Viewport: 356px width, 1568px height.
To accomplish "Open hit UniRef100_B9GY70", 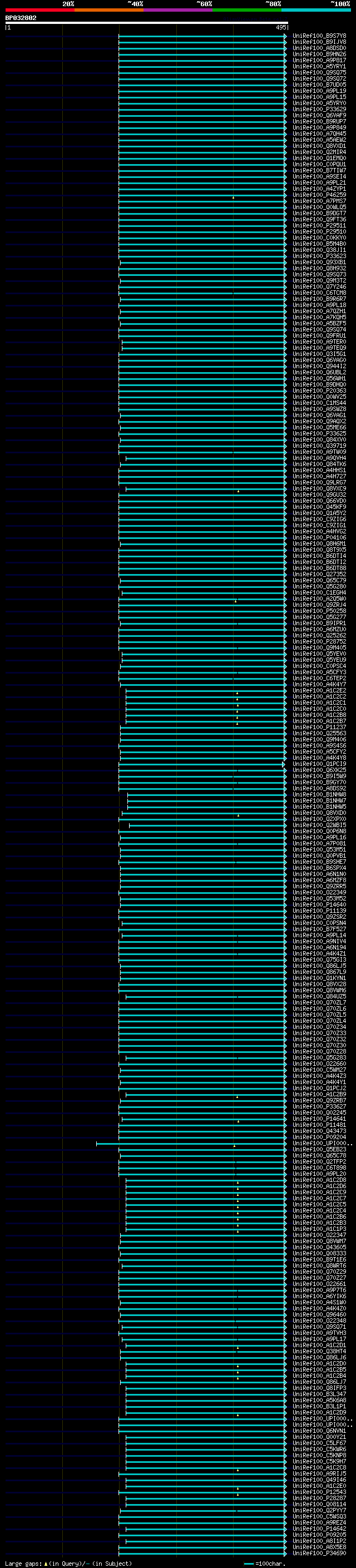I will click(319, 783).
